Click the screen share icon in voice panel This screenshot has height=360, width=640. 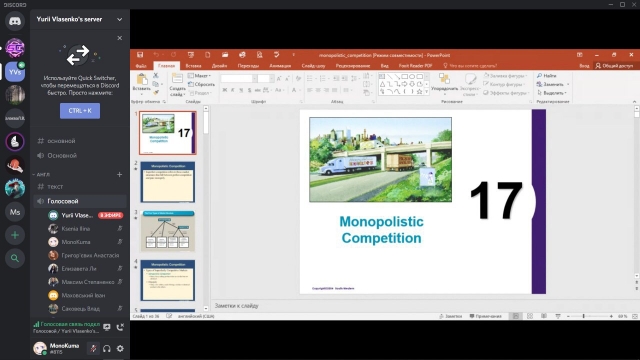click(x=107, y=327)
